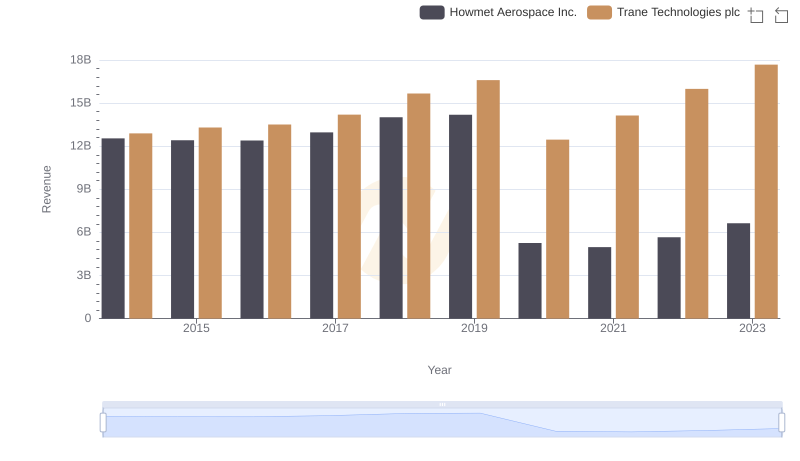Click the 18B y-axis label
Viewport: 800px width, 461px height.
(x=81, y=60)
